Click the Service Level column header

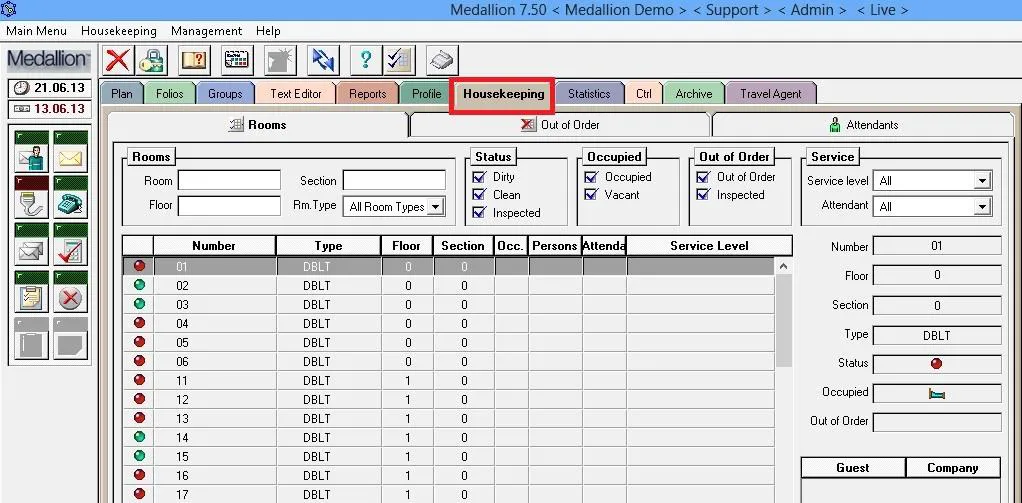tap(709, 246)
